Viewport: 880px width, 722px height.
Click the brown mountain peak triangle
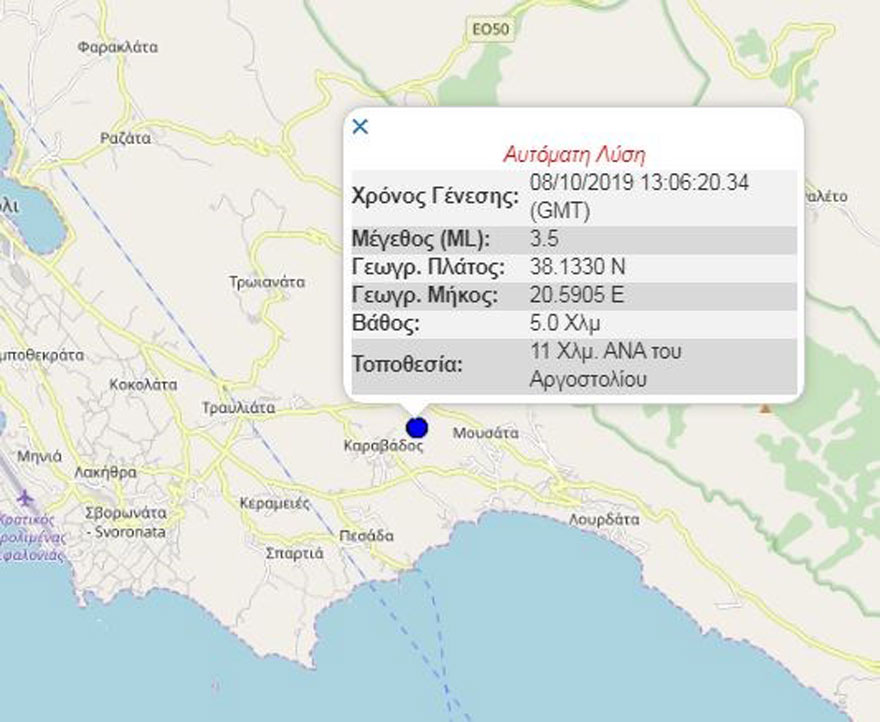click(765, 408)
